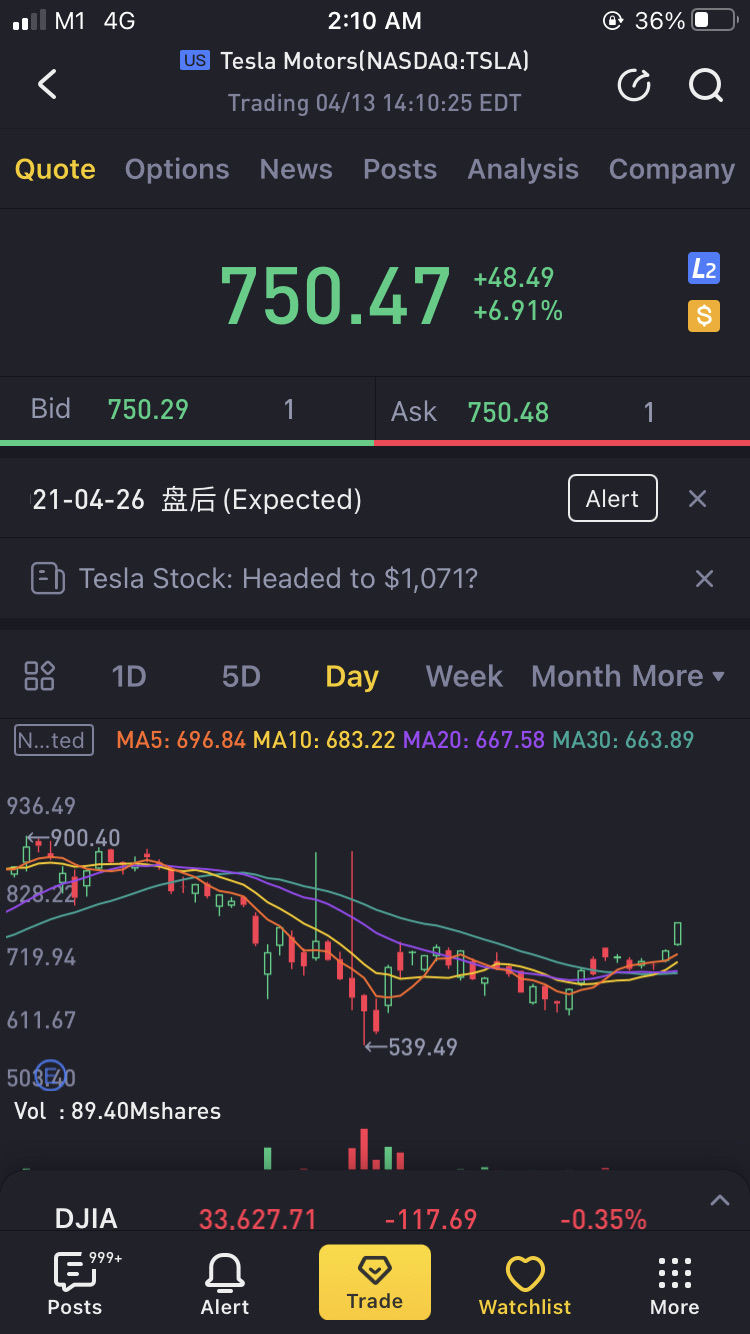The height and width of the screenshot is (1334, 750).
Task: Tap the orange dollar sign badge
Action: 704,316
